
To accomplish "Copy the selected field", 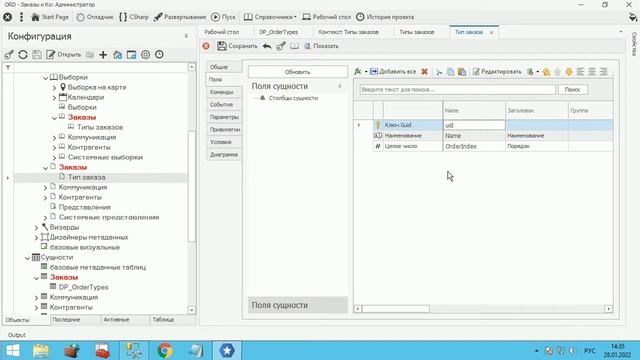I will pyautogui.click(x=450, y=72).
